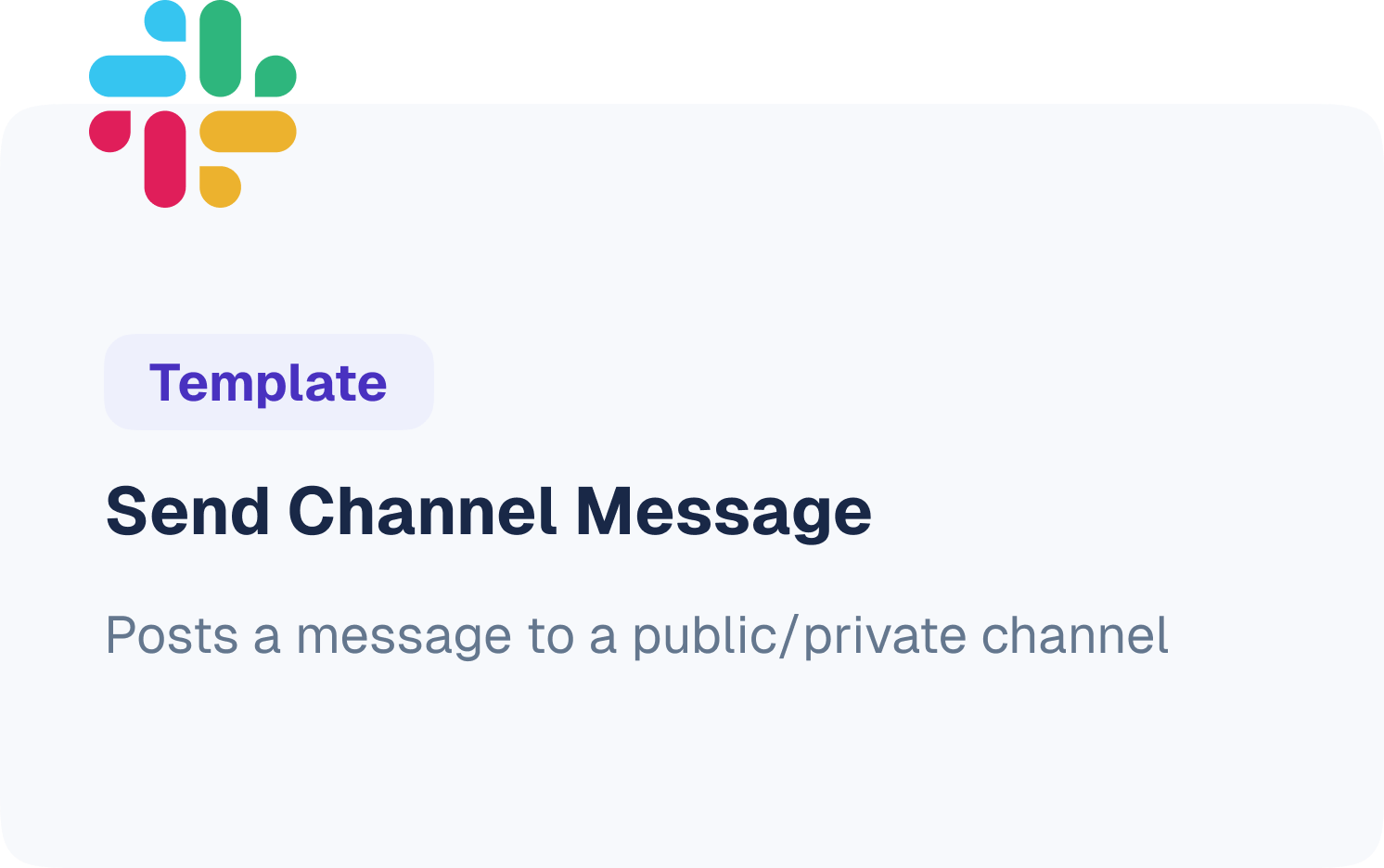Click the word Posts in the description
The image size is (1384, 868).
[173, 637]
